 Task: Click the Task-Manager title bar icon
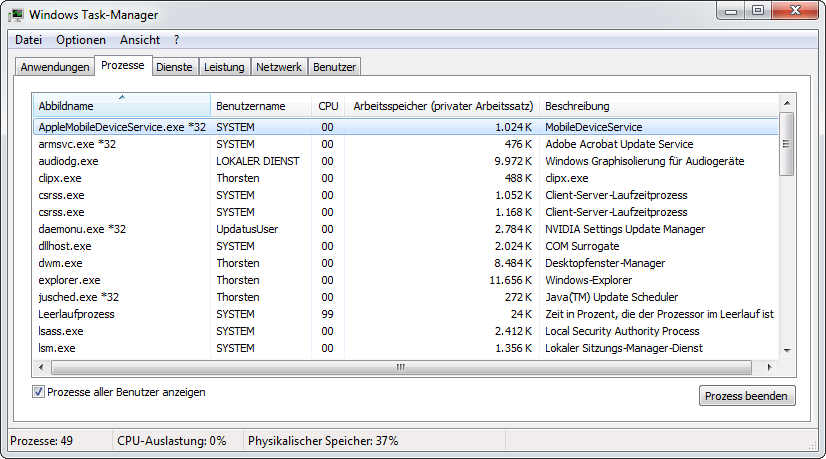17,15
